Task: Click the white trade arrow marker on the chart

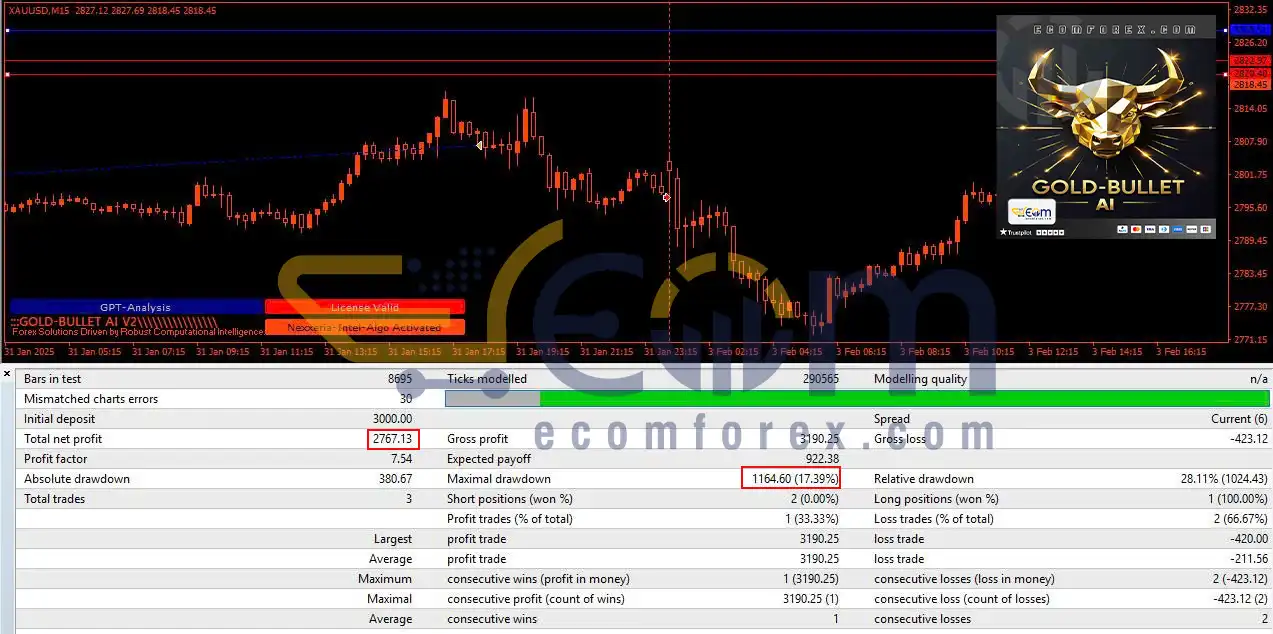Action: pyautogui.click(x=480, y=146)
